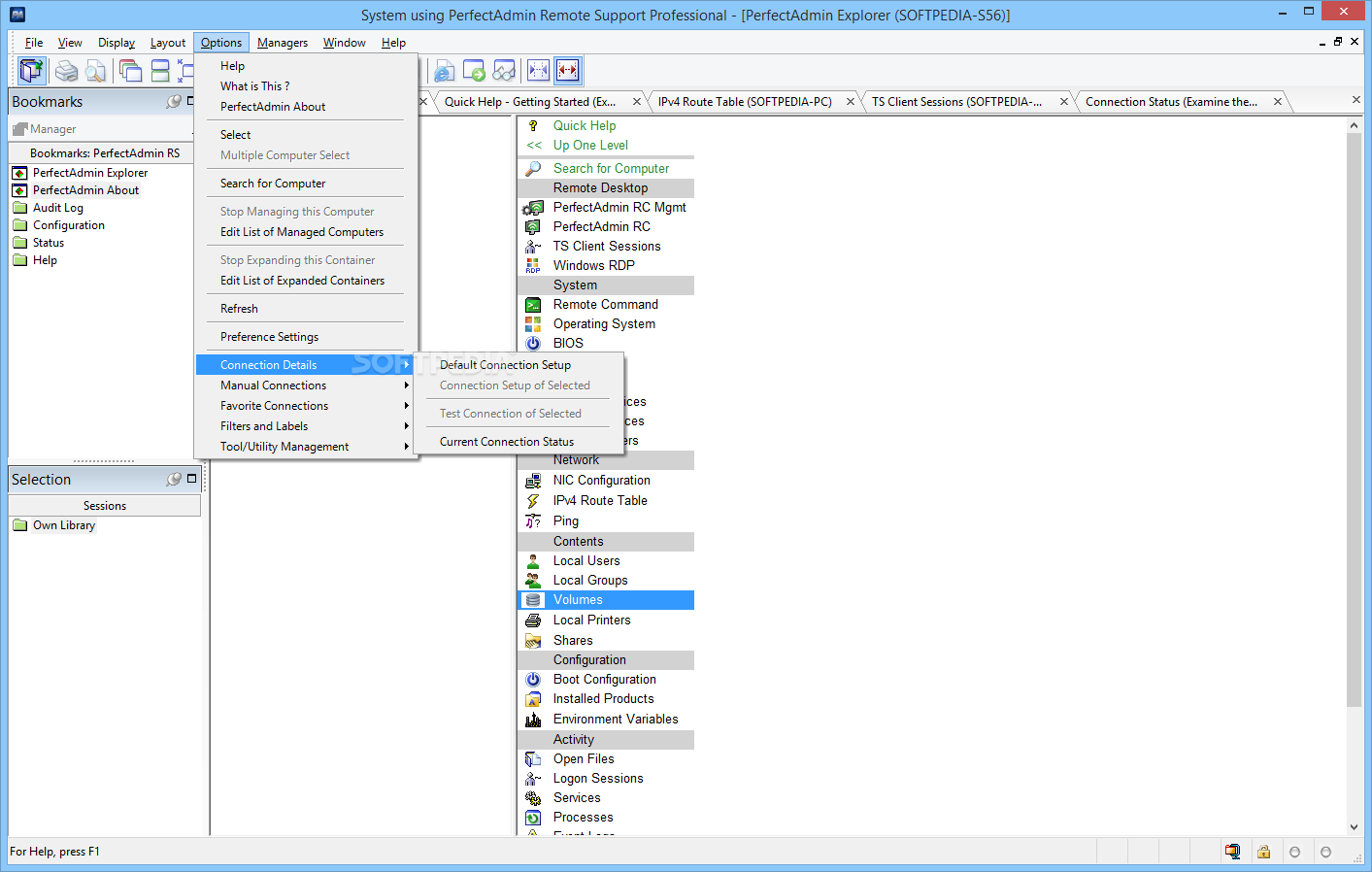Click the blue shrink-width arrows toolbar icon
1372x872 pixels.
pyautogui.click(x=538, y=70)
